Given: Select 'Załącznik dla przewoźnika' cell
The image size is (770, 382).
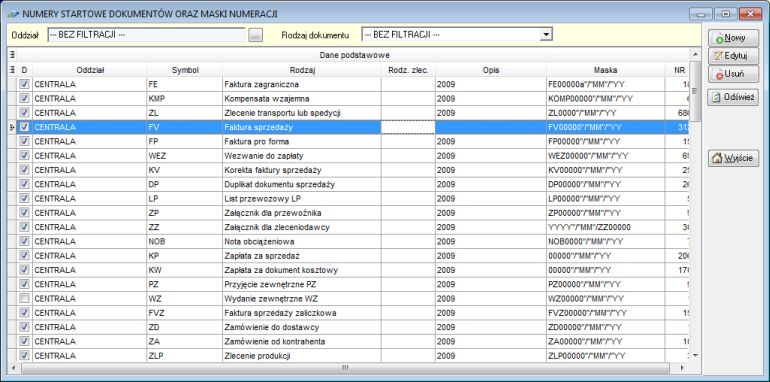Looking at the screenshot, I should [302, 213].
